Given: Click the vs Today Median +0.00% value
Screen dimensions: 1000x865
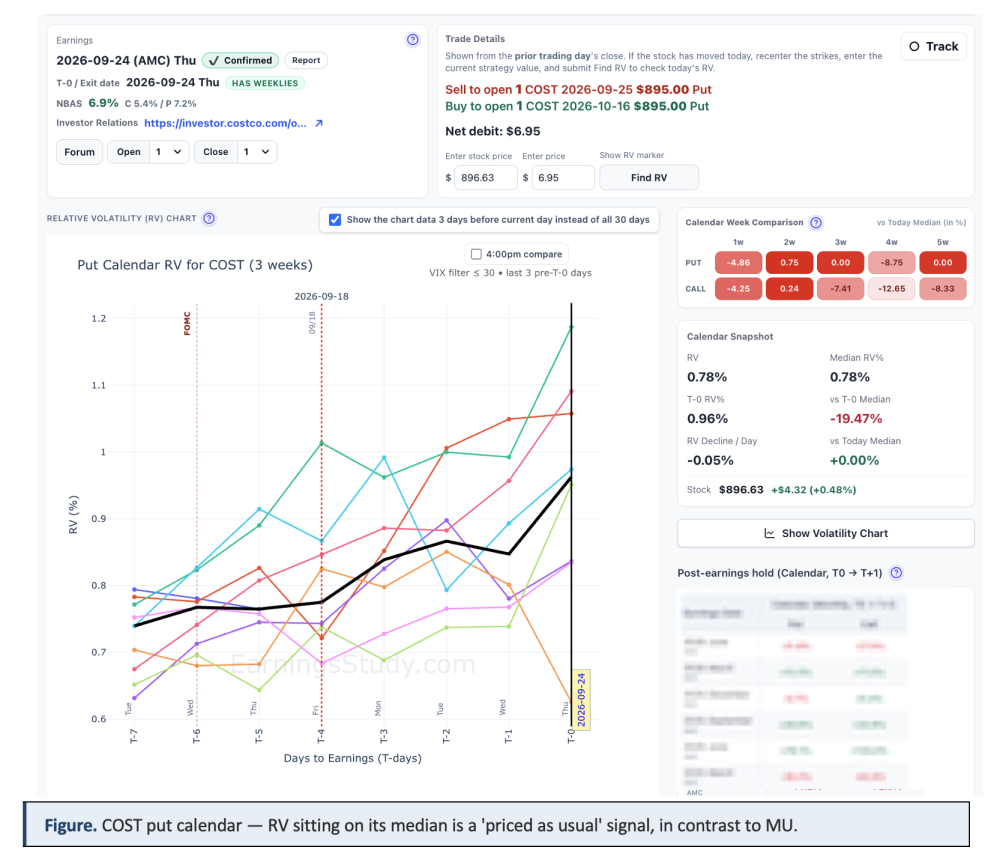Looking at the screenshot, I should [x=854, y=461].
